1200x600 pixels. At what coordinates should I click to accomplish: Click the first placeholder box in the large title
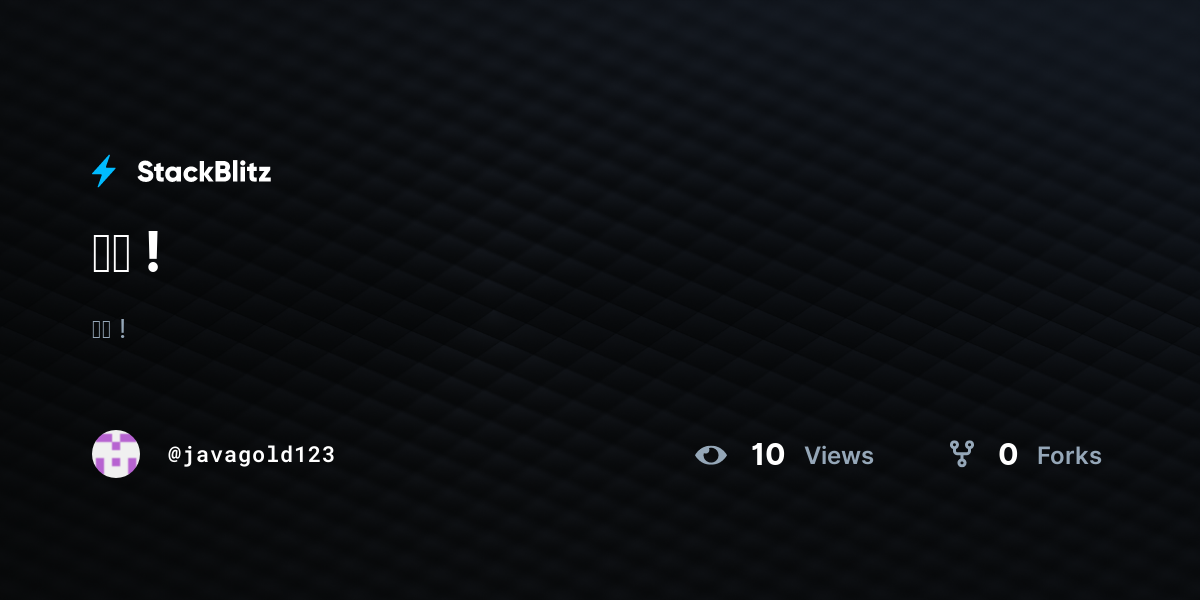pos(101,255)
